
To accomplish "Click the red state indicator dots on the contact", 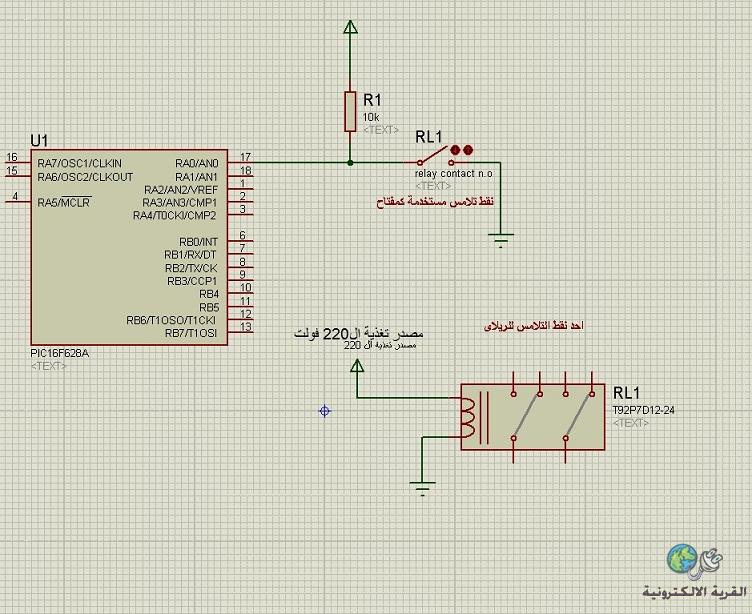I will [461, 150].
